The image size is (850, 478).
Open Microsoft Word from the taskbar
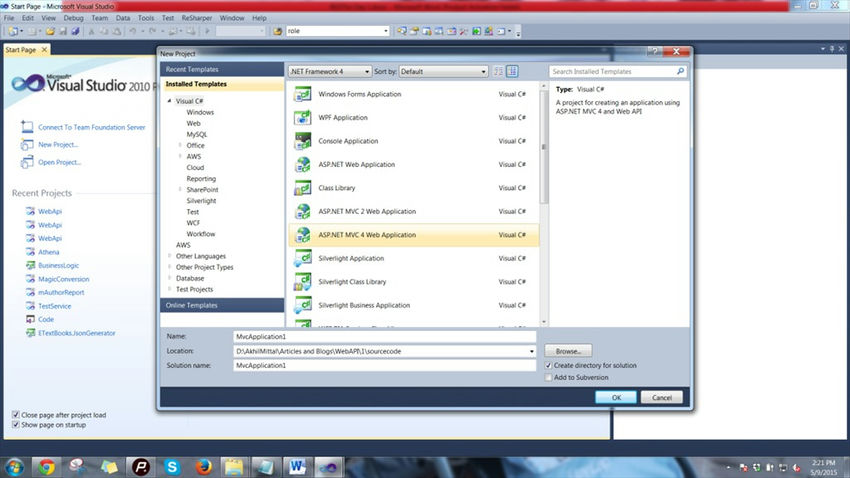pos(297,467)
